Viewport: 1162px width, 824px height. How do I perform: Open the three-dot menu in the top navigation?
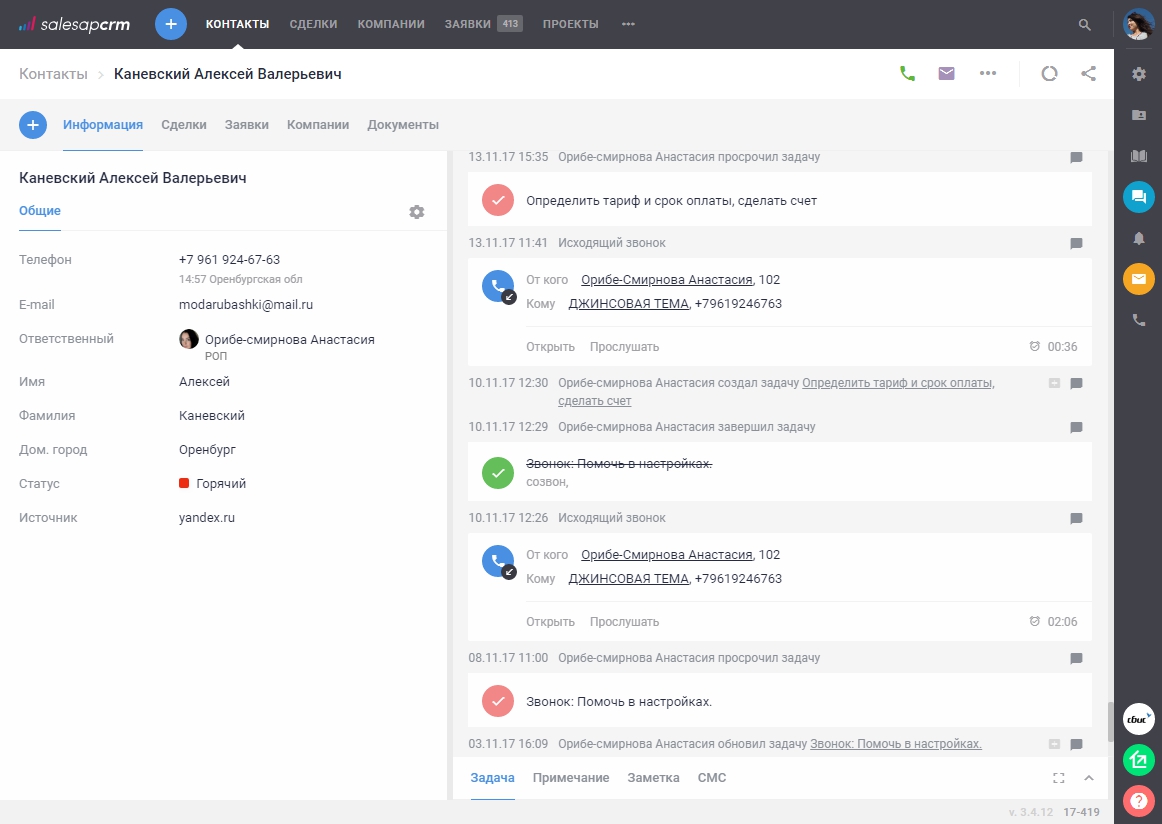tap(628, 24)
